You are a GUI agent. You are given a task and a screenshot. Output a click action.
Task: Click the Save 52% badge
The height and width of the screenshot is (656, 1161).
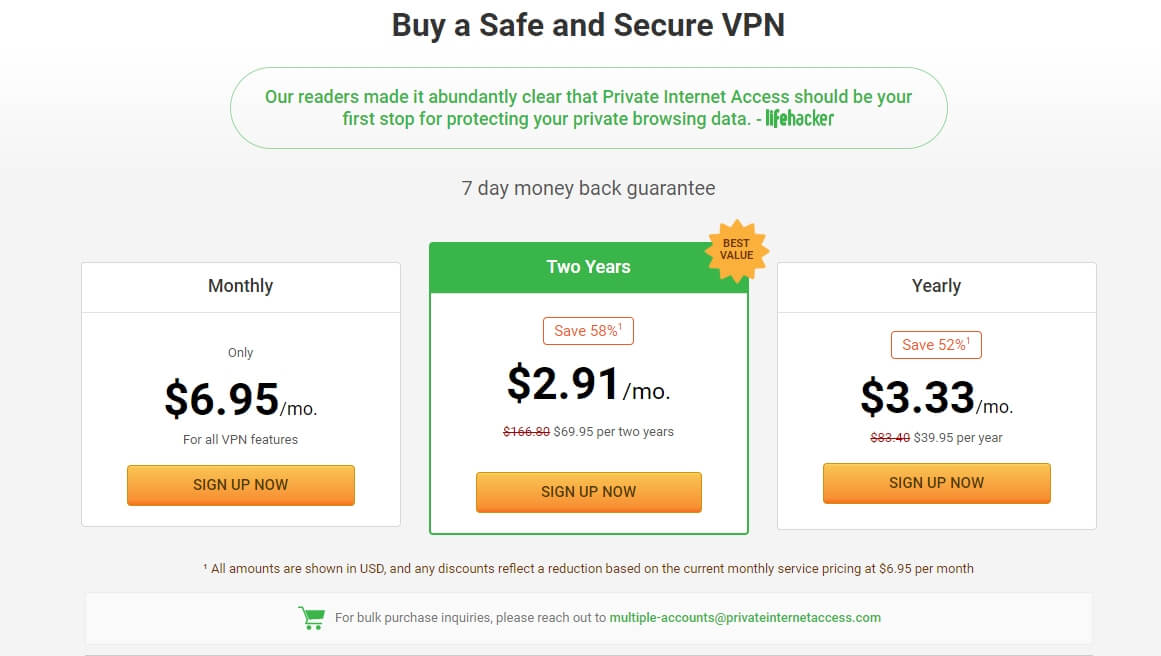(937, 345)
